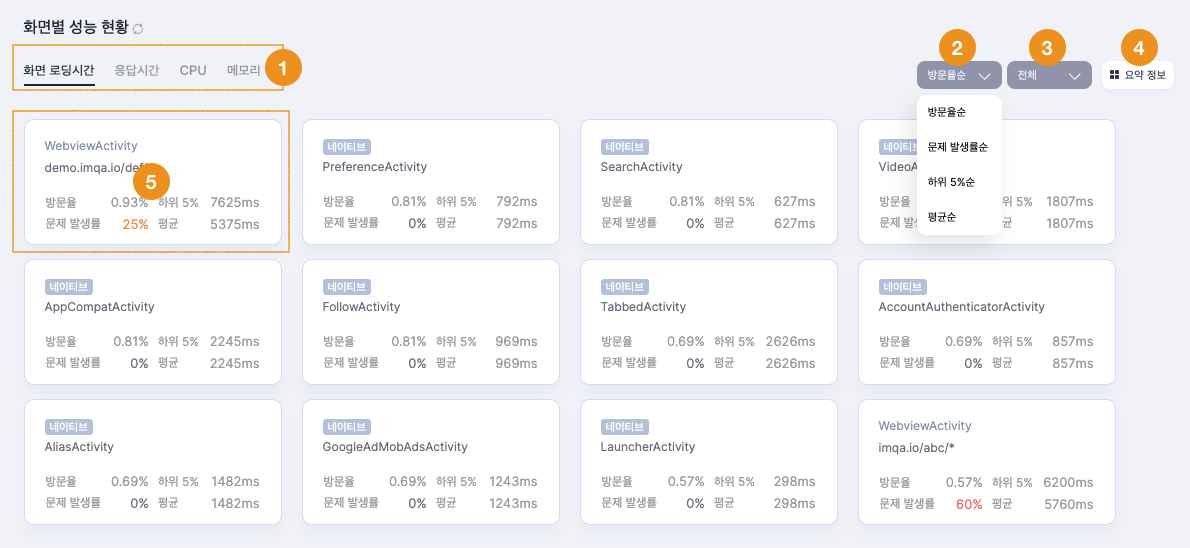The width and height of the screenshot is (1190, 548).
Task: Click the 네이티브 badge on PreferenceActivity card
Action: click(x=346, y=147)
